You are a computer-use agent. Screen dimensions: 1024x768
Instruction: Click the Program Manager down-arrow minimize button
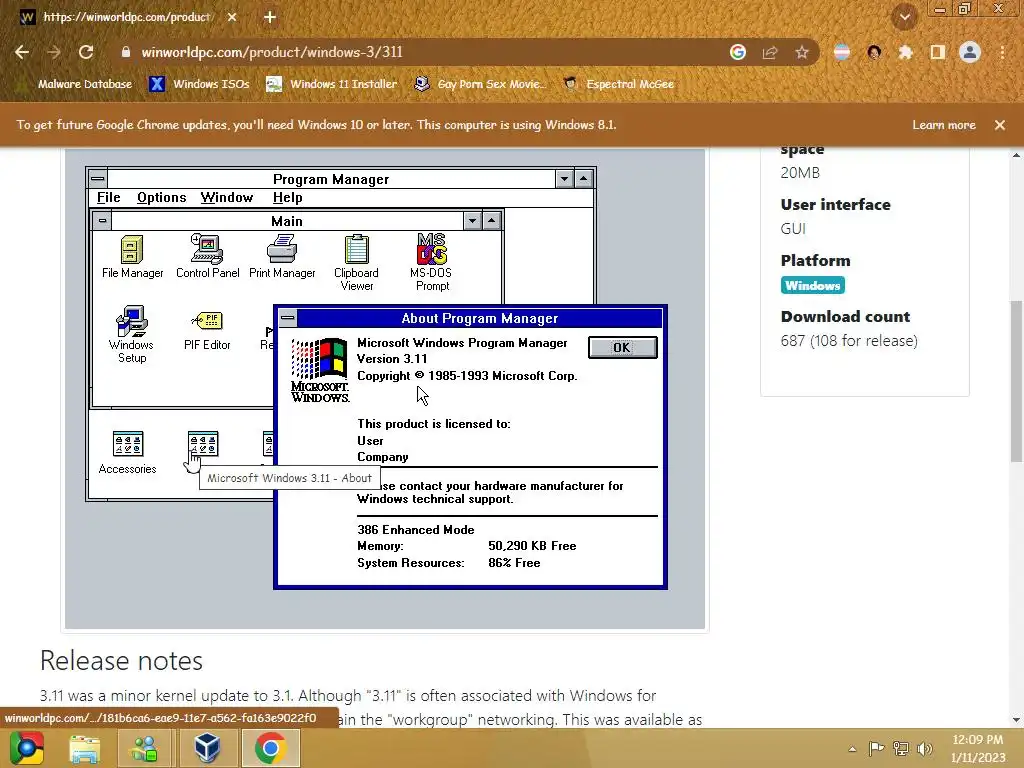[x=564, y=178]
